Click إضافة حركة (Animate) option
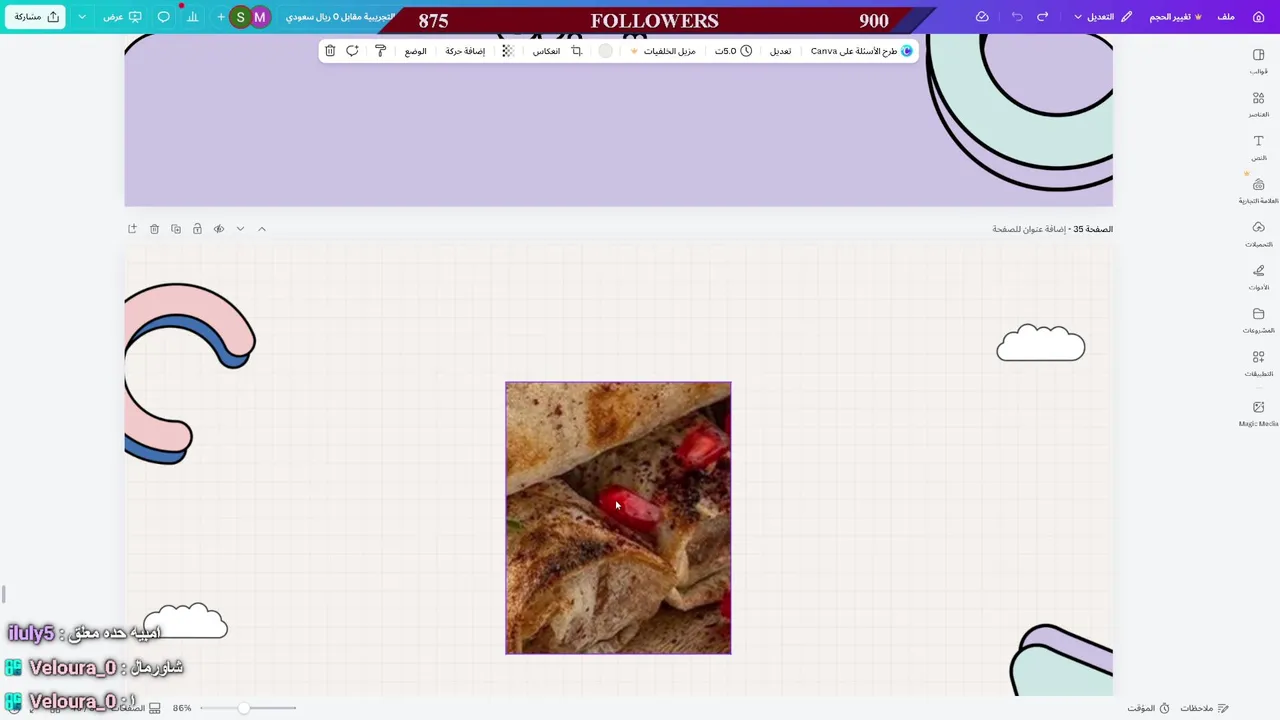Viewport: 1280px width, 720px height. (465, 51)
